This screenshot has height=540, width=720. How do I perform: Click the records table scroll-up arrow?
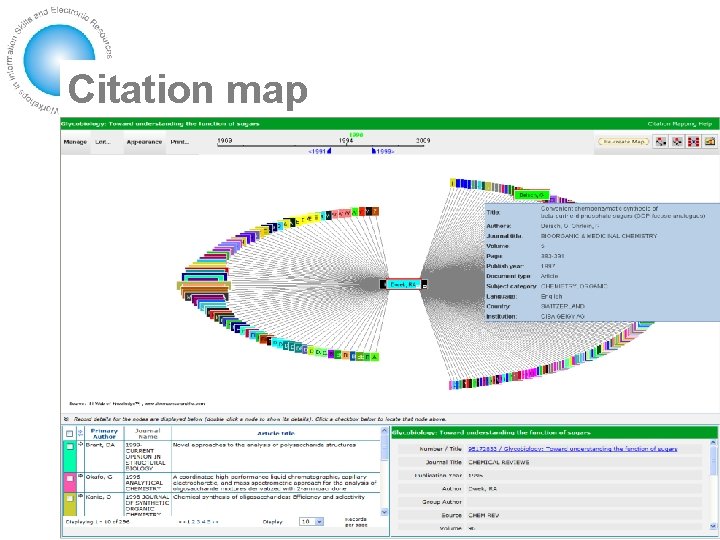tap(384, 431)
